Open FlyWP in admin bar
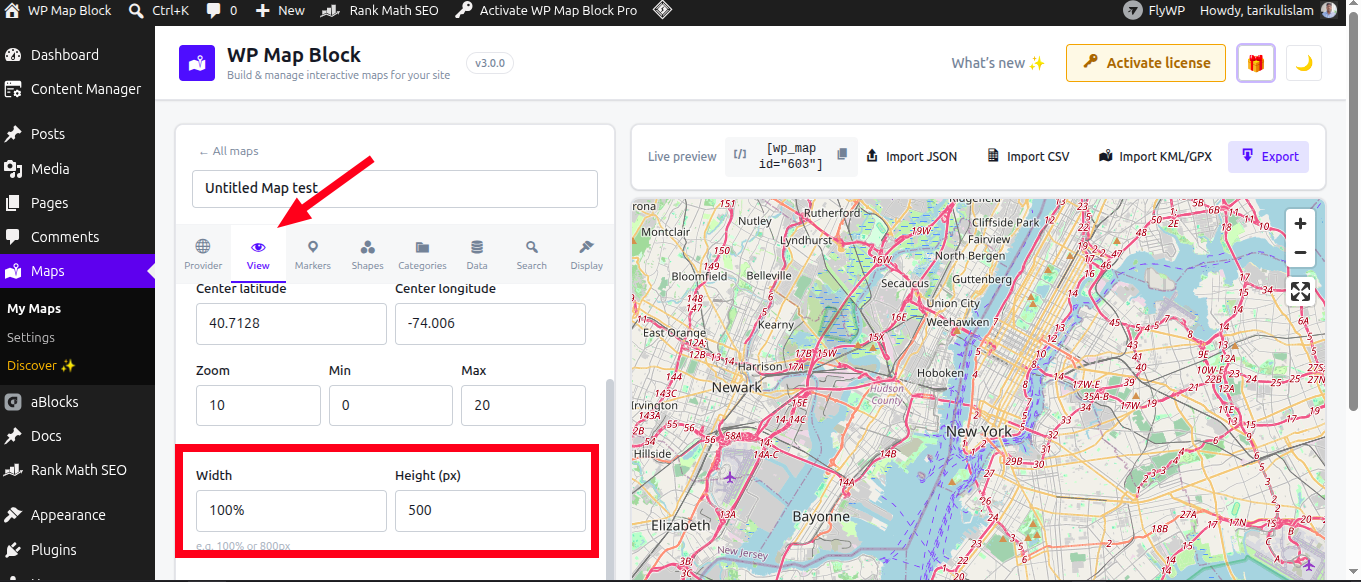This screenshot has width=1361, height=582. [1154, 11]
